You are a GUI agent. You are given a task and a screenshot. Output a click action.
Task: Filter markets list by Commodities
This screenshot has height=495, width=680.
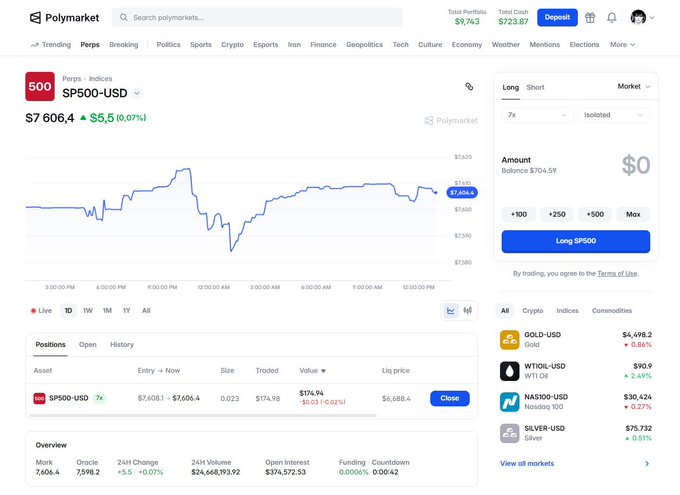coord(611,311)
